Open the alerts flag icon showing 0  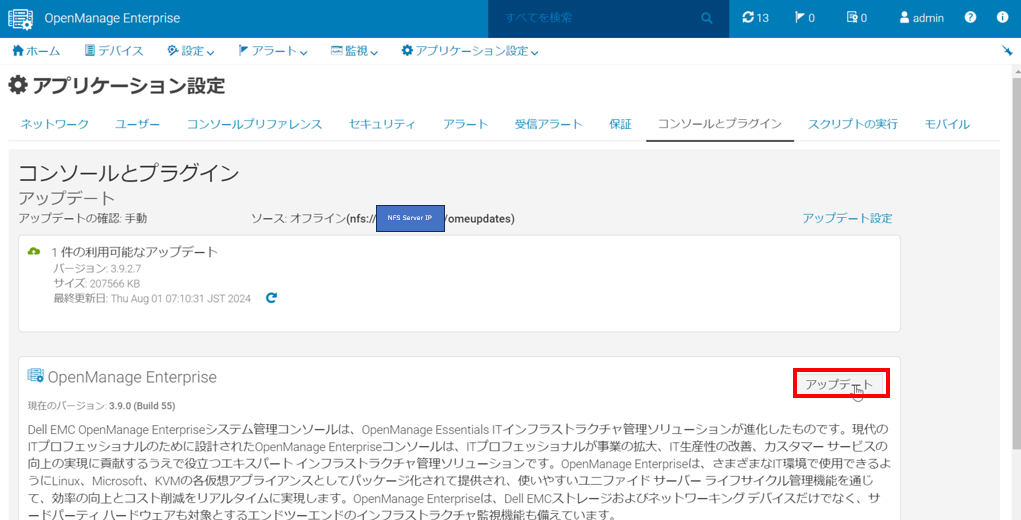pyautogui.click(x=805, y=18)
